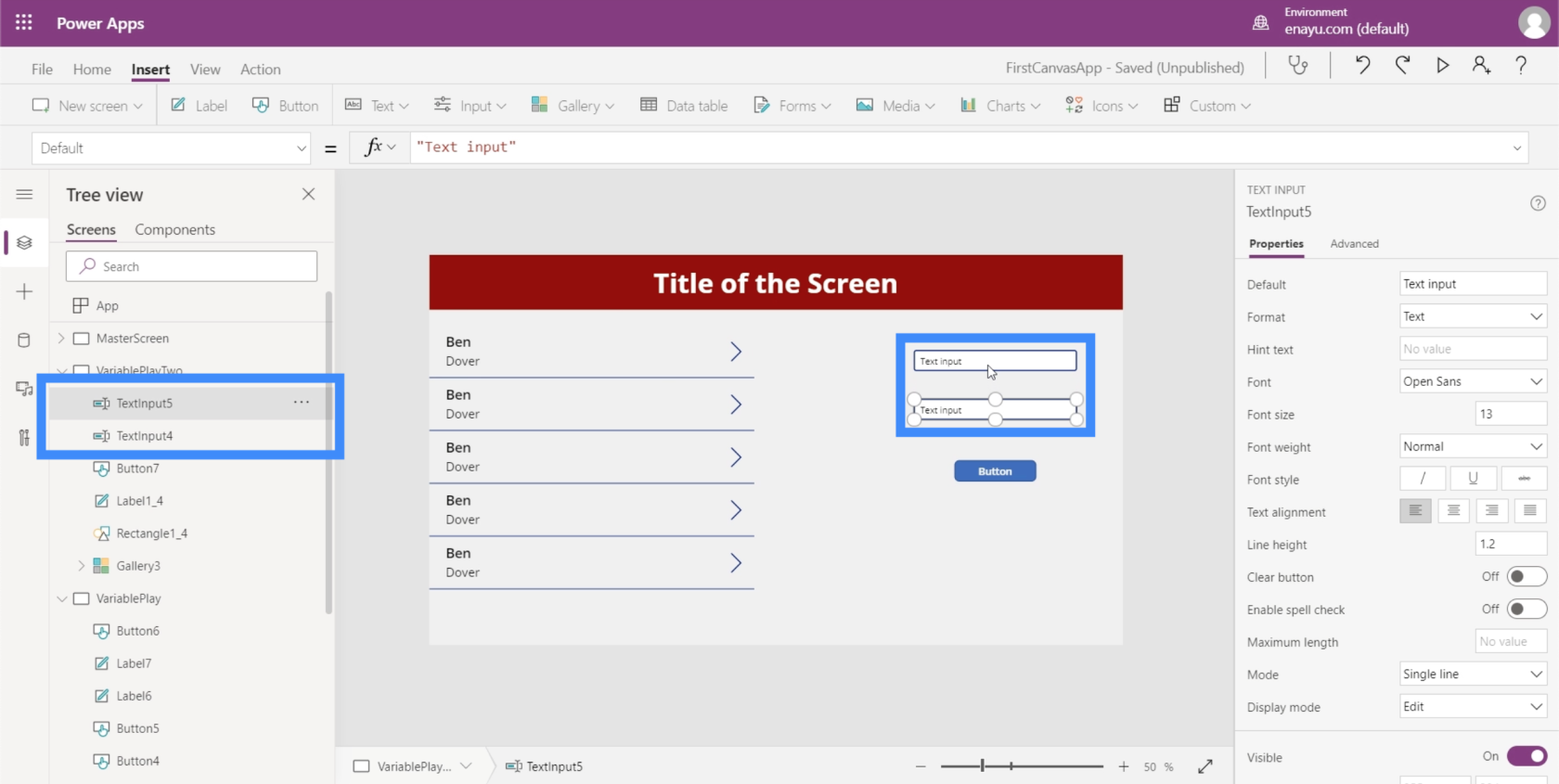Open the Media pane in sidebar
Viewport: 1559px width, 784px height.
click(x=24, y=389)
